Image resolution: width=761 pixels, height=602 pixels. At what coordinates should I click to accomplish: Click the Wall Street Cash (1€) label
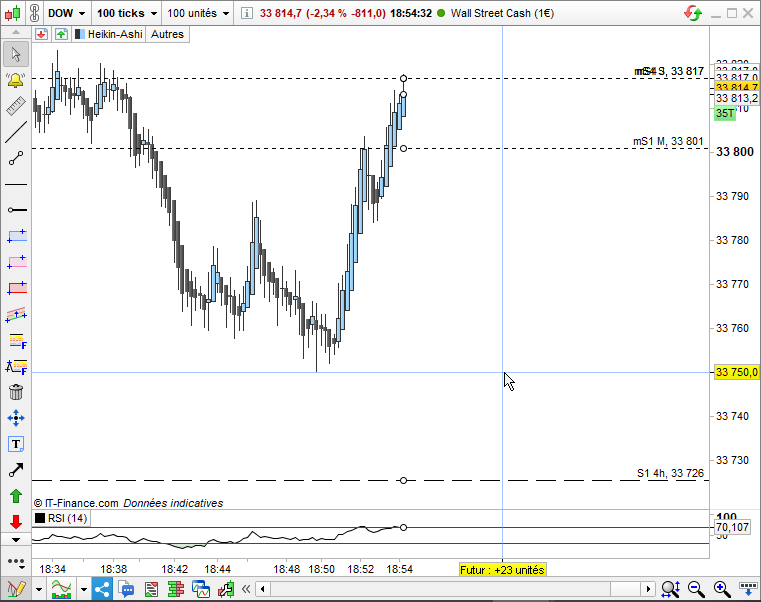click(502, 13)
